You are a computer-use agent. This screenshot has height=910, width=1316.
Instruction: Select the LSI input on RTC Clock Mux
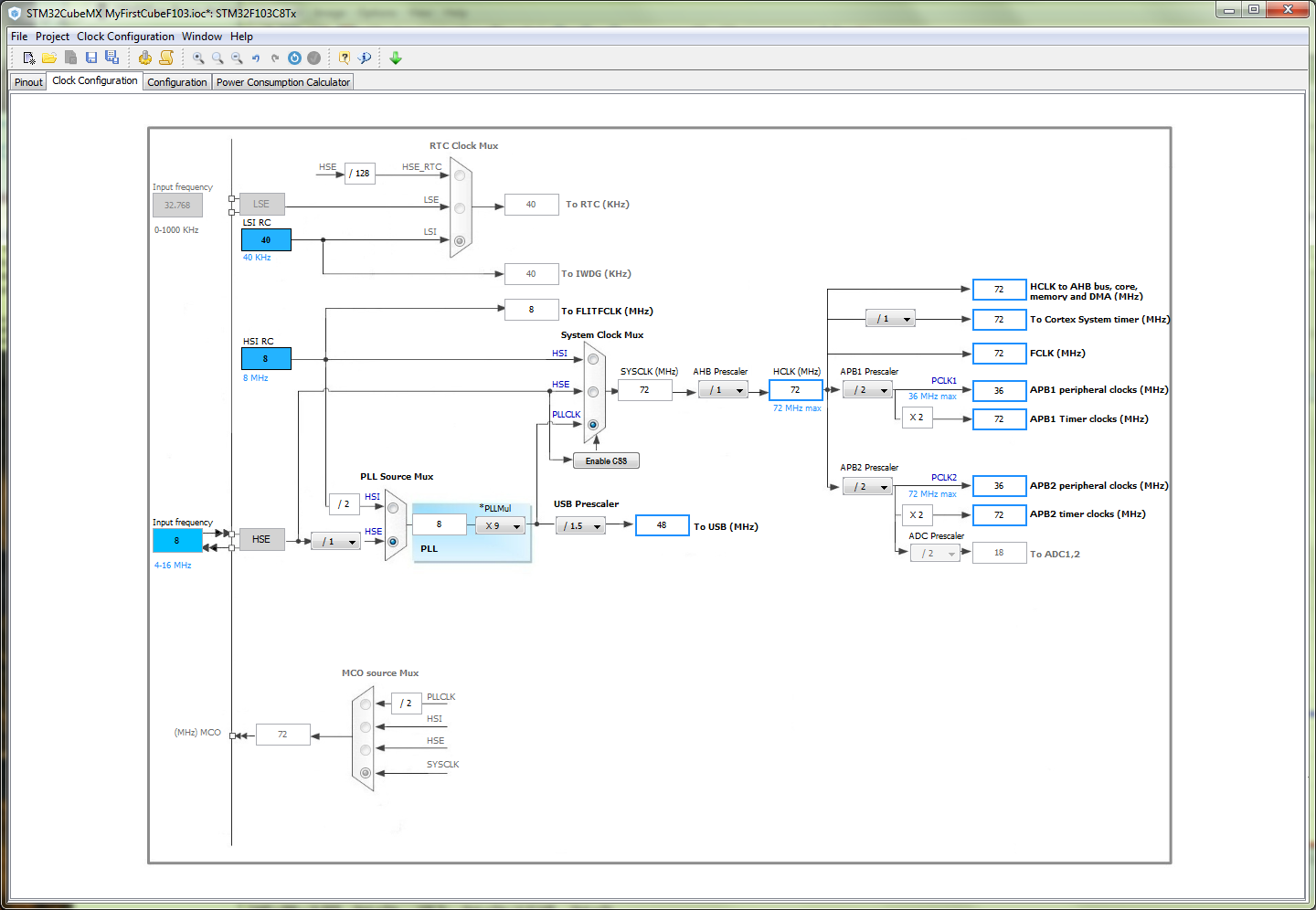[x=460, y=241]
